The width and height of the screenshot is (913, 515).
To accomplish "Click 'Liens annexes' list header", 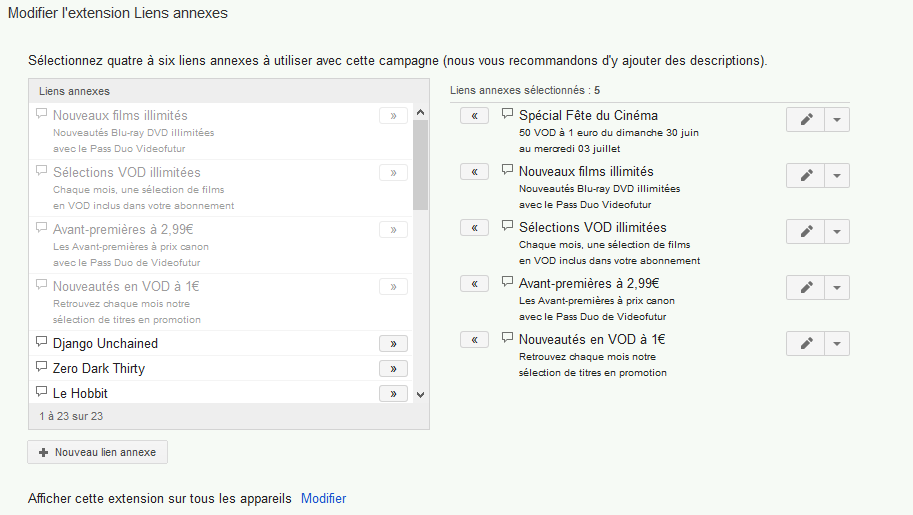I will [75, 91].
